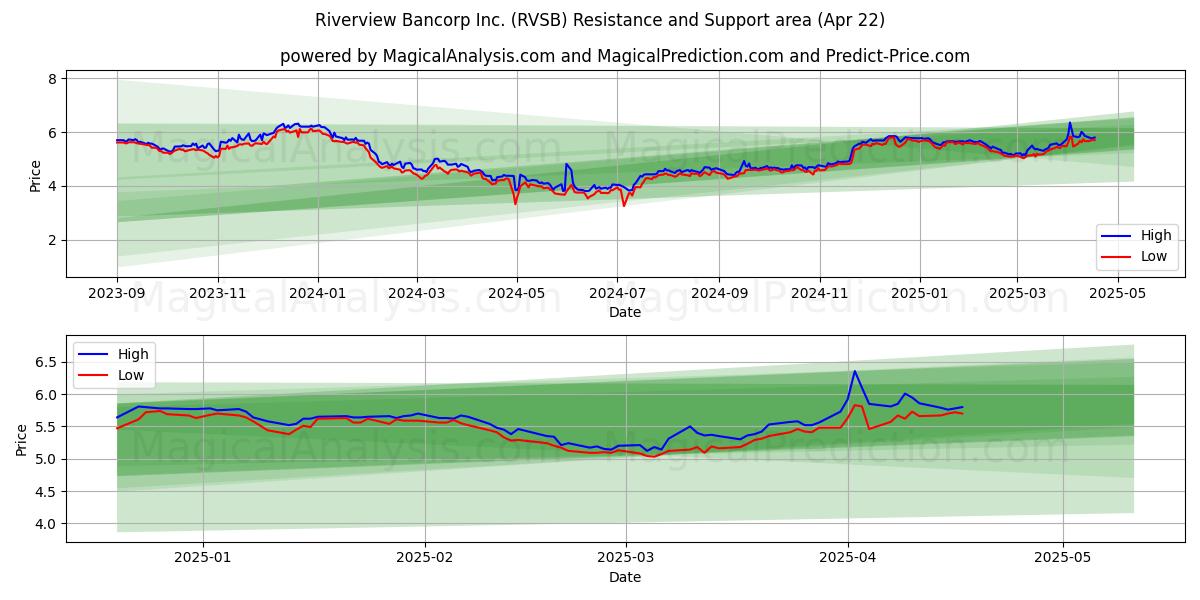
Task: Click the '6.5' tick on the bottom price axis
Action: point(47,363)
